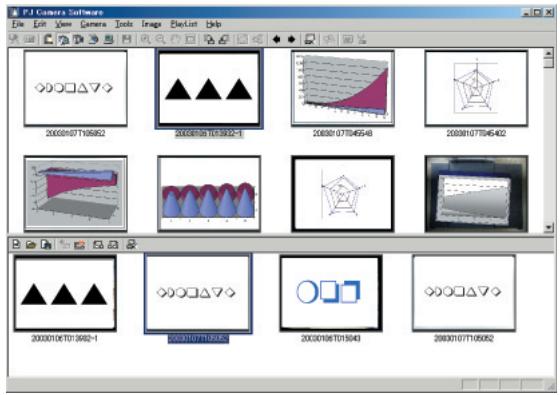This screenshot has width=560, height=395.
Task: Click file name 20030107T045548 in gallery
Action: coord(342,133)
